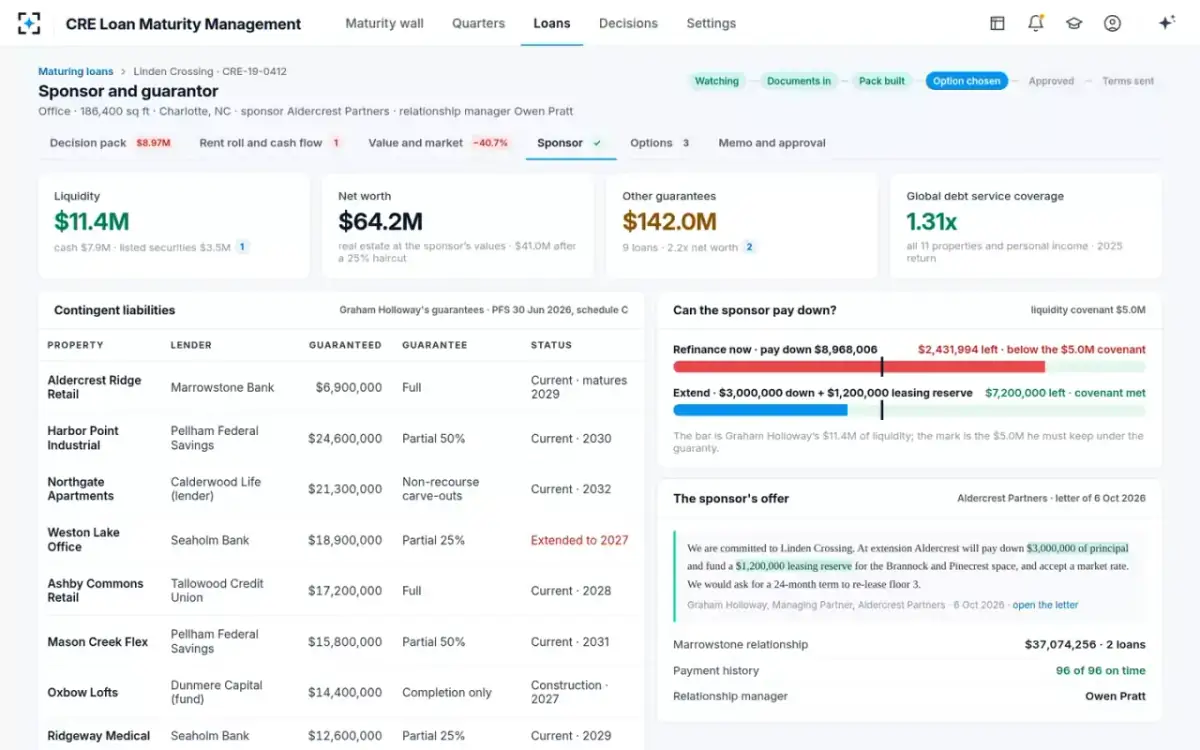The width and height of the screenshot is (1200, 750).
Task: Click the $24,600,000 guaranteed amount
Action: click(345, 438)
